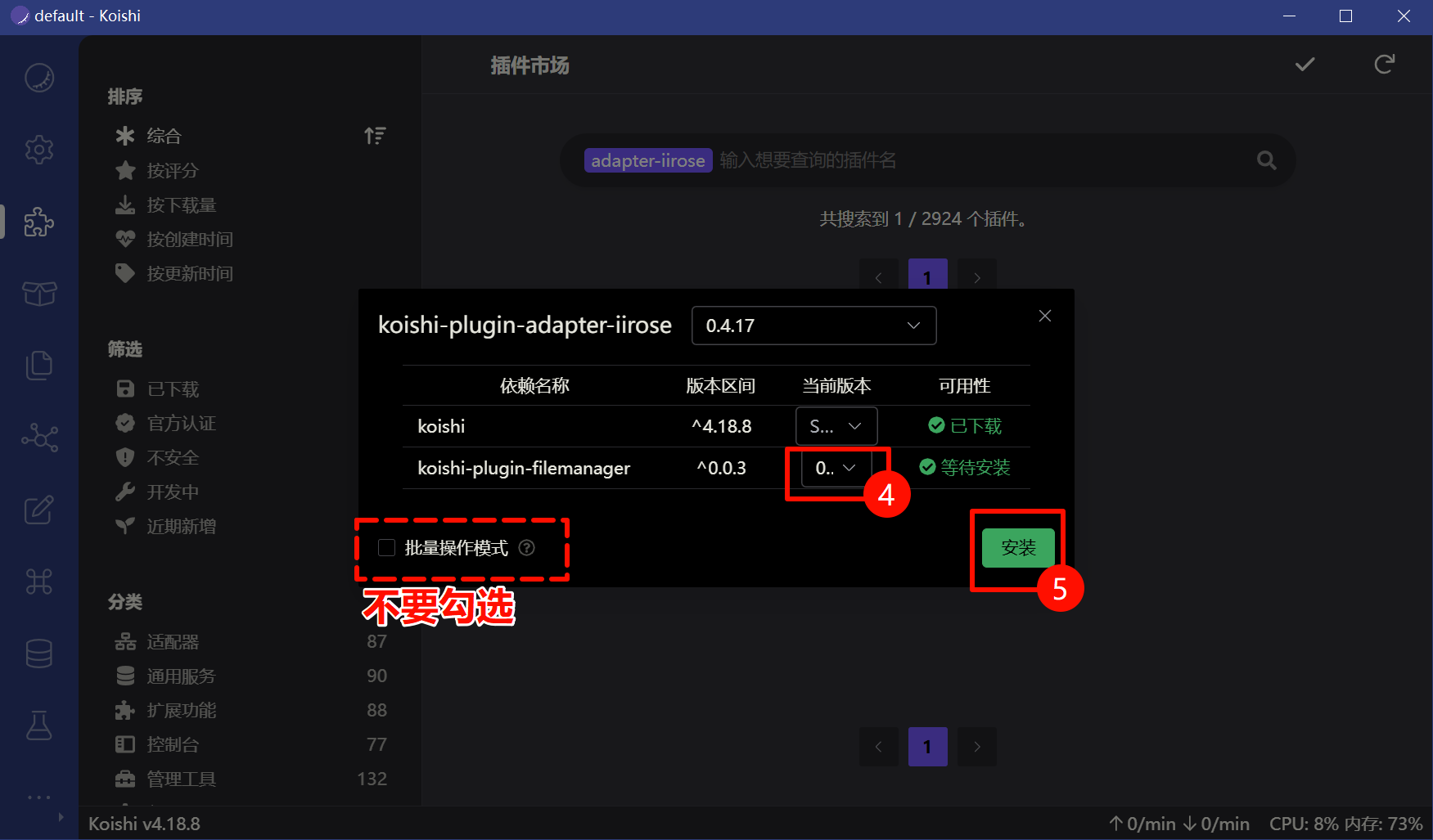The image size is (1433, 840).
Task: Open the flask icon in sidebar
Action: (38, 725)
